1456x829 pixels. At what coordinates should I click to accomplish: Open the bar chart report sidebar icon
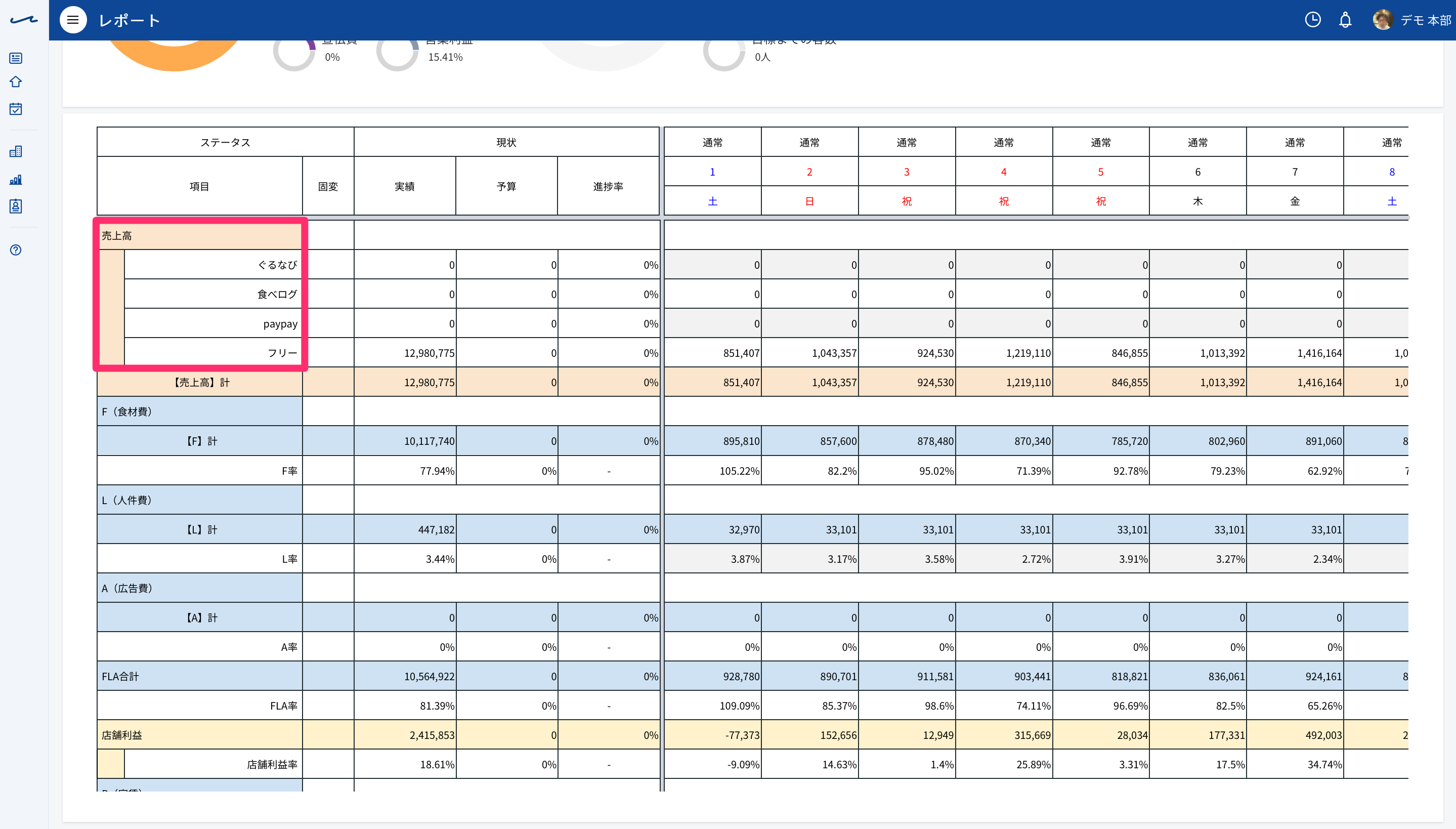click(16, 180)
